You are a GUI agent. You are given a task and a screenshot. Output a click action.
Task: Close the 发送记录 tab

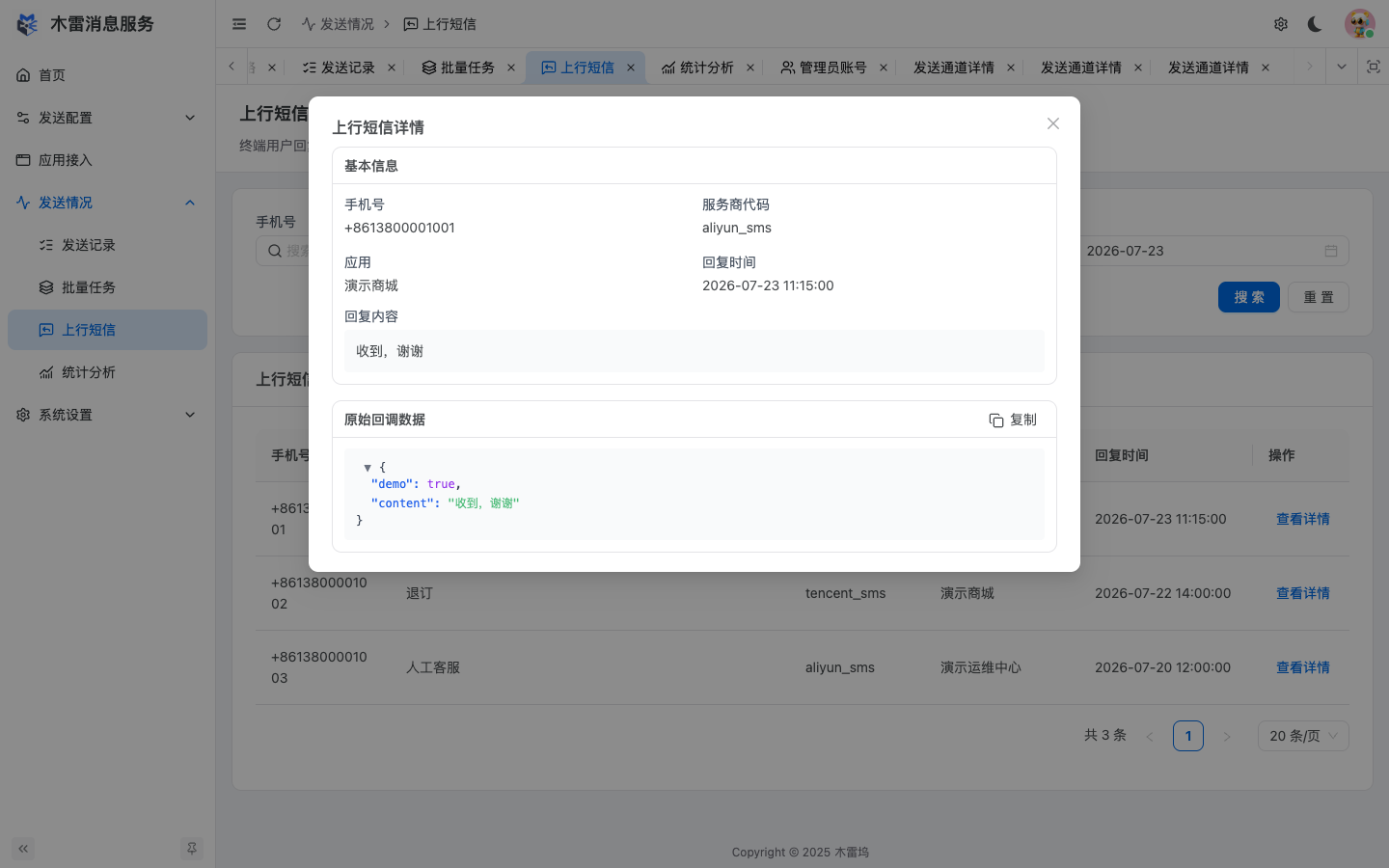tap(392, 68)
